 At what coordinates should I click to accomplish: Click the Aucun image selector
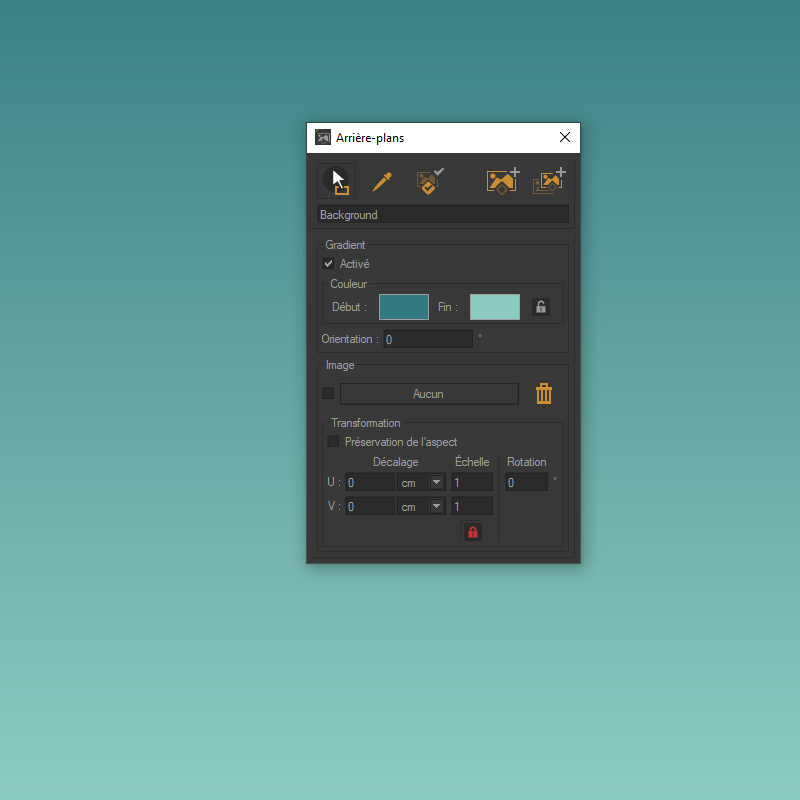coord(429,393)
